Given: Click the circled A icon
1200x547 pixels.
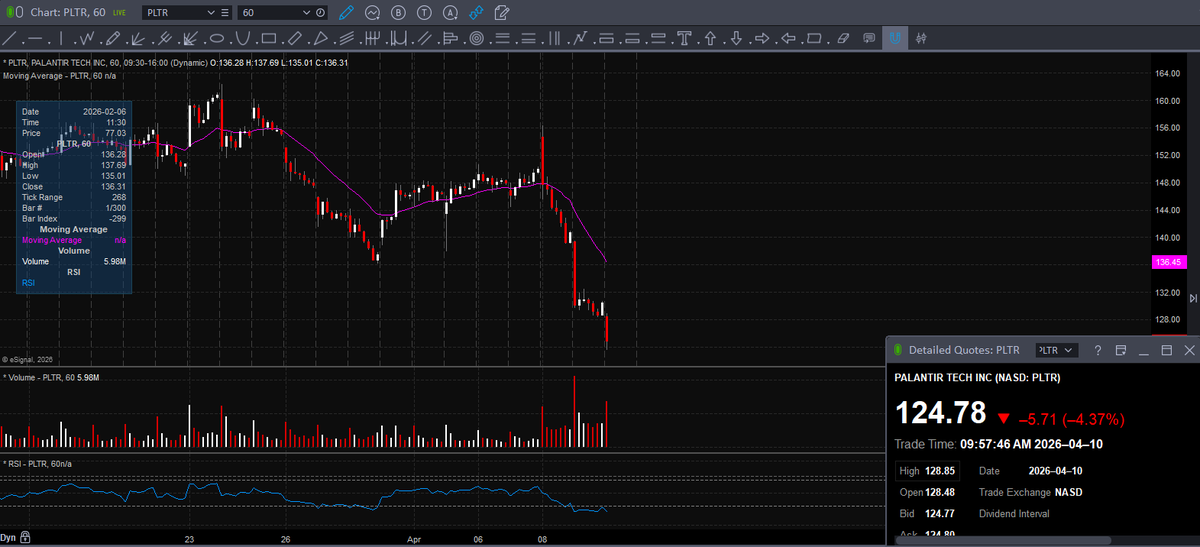Looking at the screenshot, I should tap(450, 13).
